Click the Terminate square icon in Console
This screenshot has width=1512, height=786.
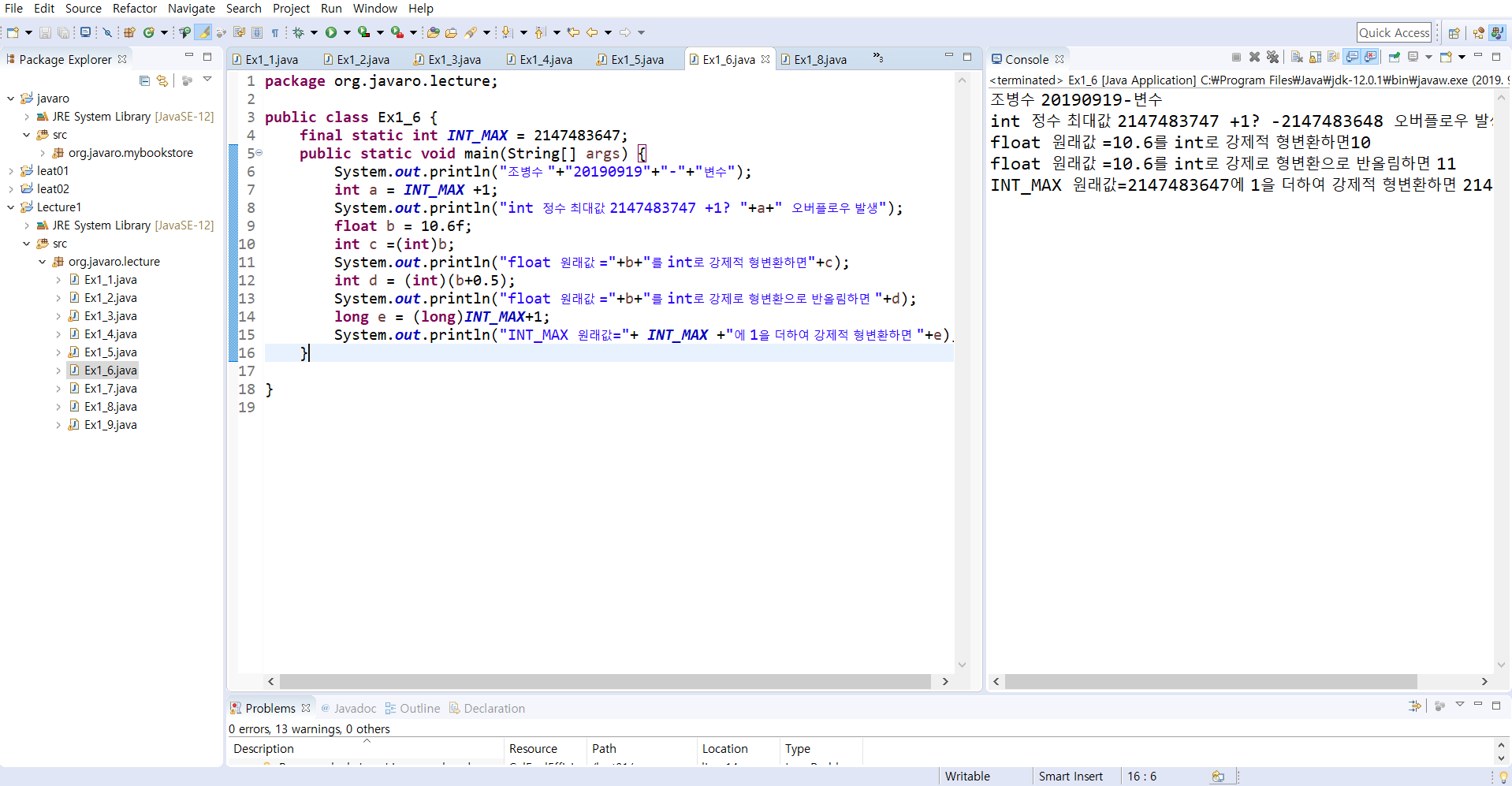1236,57
